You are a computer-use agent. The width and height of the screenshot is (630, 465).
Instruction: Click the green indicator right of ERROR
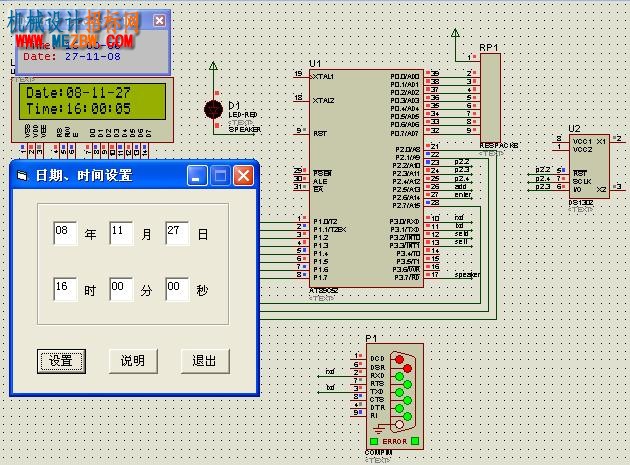(415, 441)
